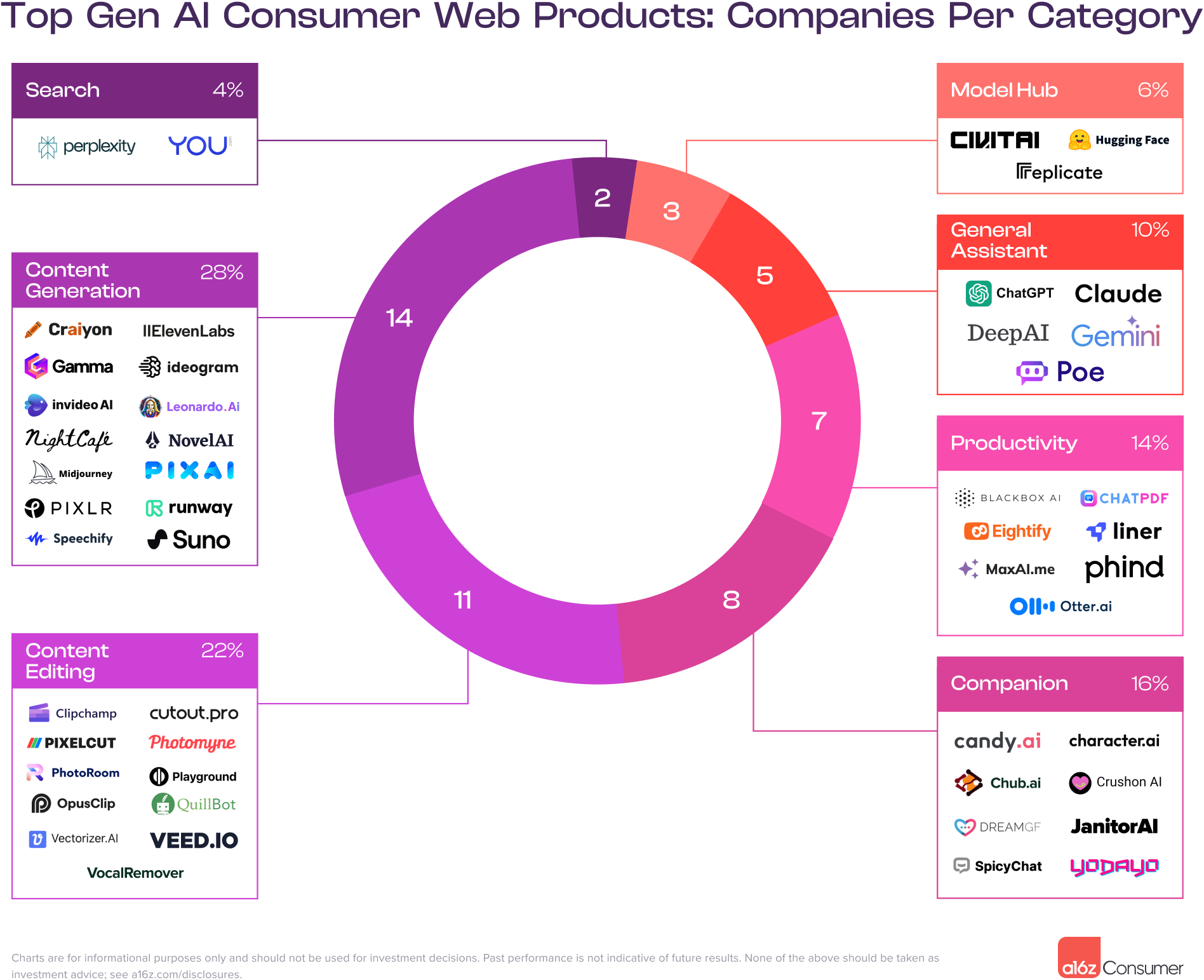The height and width of the screenshot is (980, 1204).
Task: Click the Hugging Face emoji icon
Action: [1079, 140]
